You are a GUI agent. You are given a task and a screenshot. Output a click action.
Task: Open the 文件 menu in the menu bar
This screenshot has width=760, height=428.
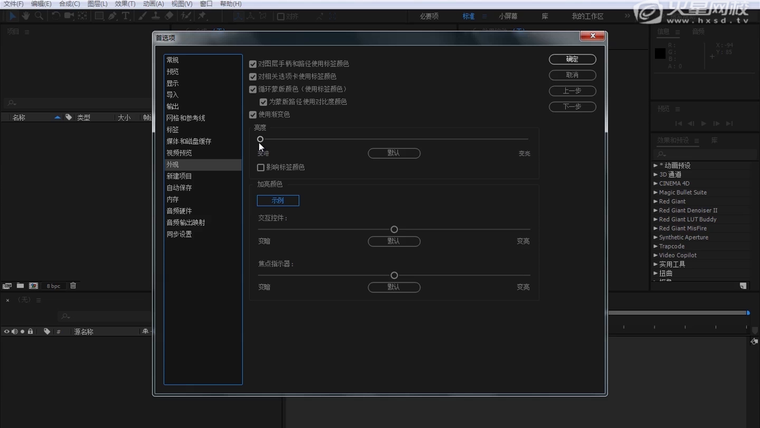pos(12,4)
